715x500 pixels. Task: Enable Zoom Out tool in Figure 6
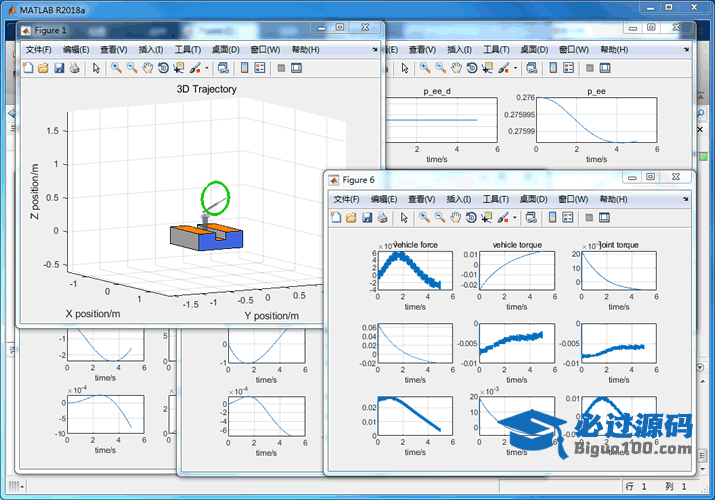(440, 217)
